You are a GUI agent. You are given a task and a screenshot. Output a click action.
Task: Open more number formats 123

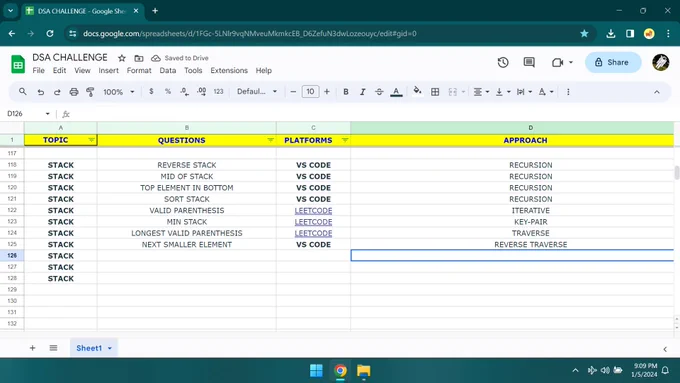218,92
